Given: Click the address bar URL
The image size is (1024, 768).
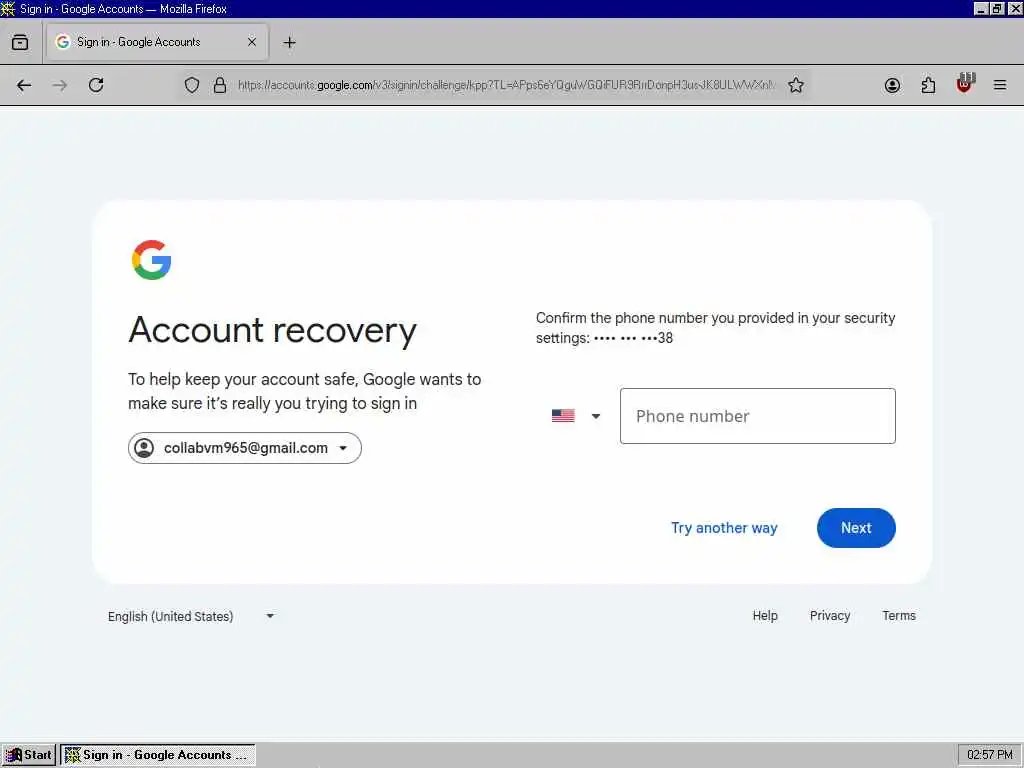Looking at the screenshot, I should [506, 85].
